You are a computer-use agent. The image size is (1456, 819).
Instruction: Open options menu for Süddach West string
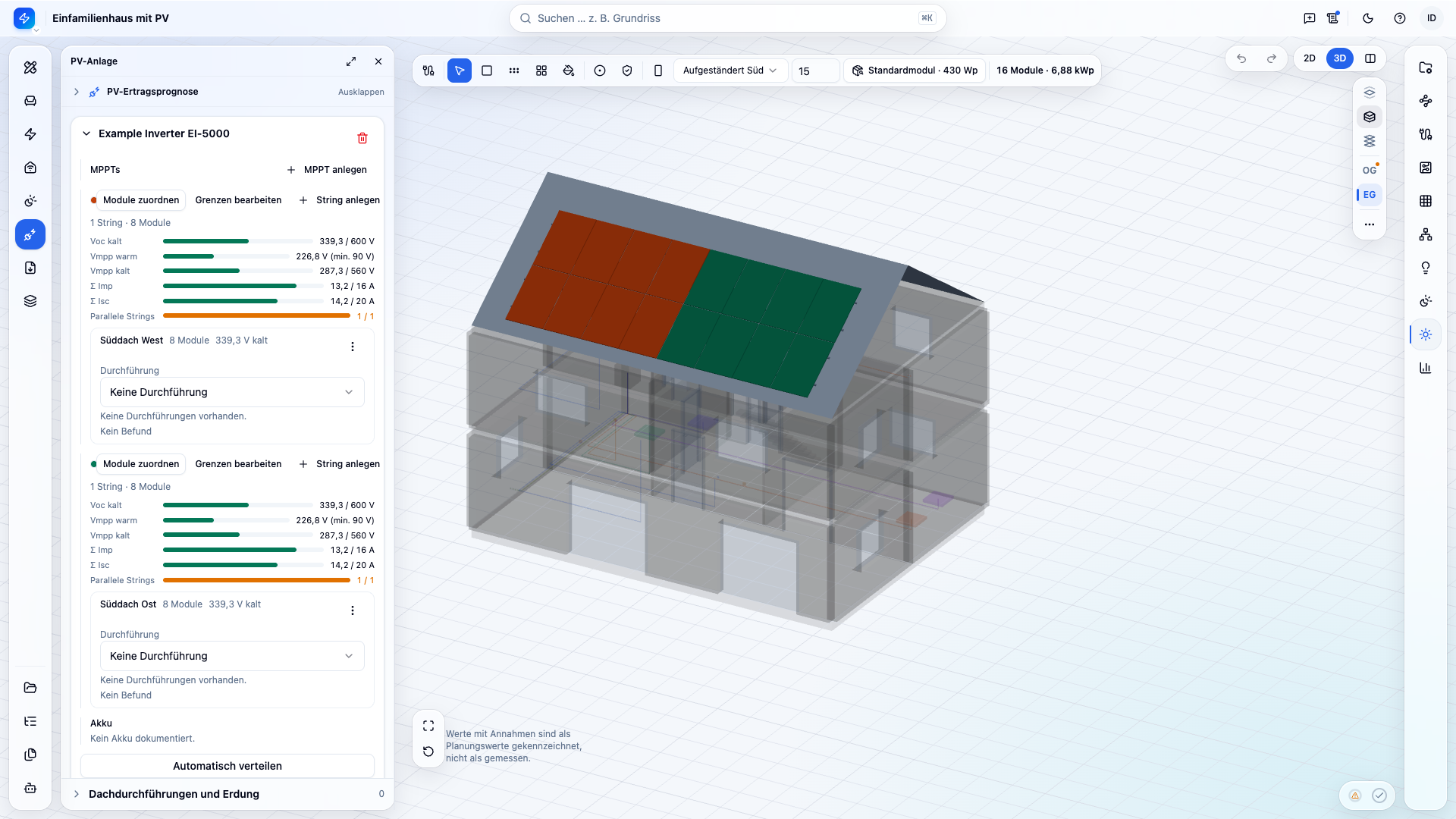click(353, 347)
